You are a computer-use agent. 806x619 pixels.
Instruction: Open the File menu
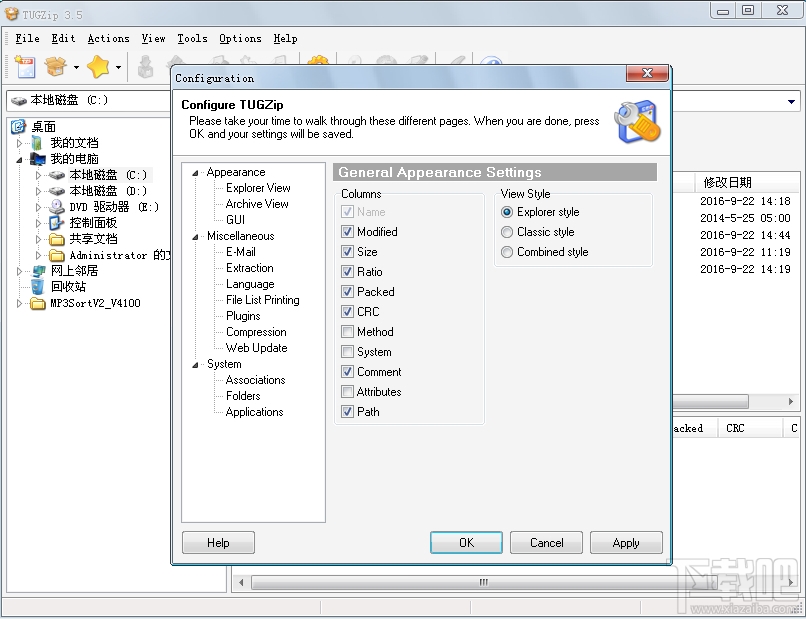(27, 39)
